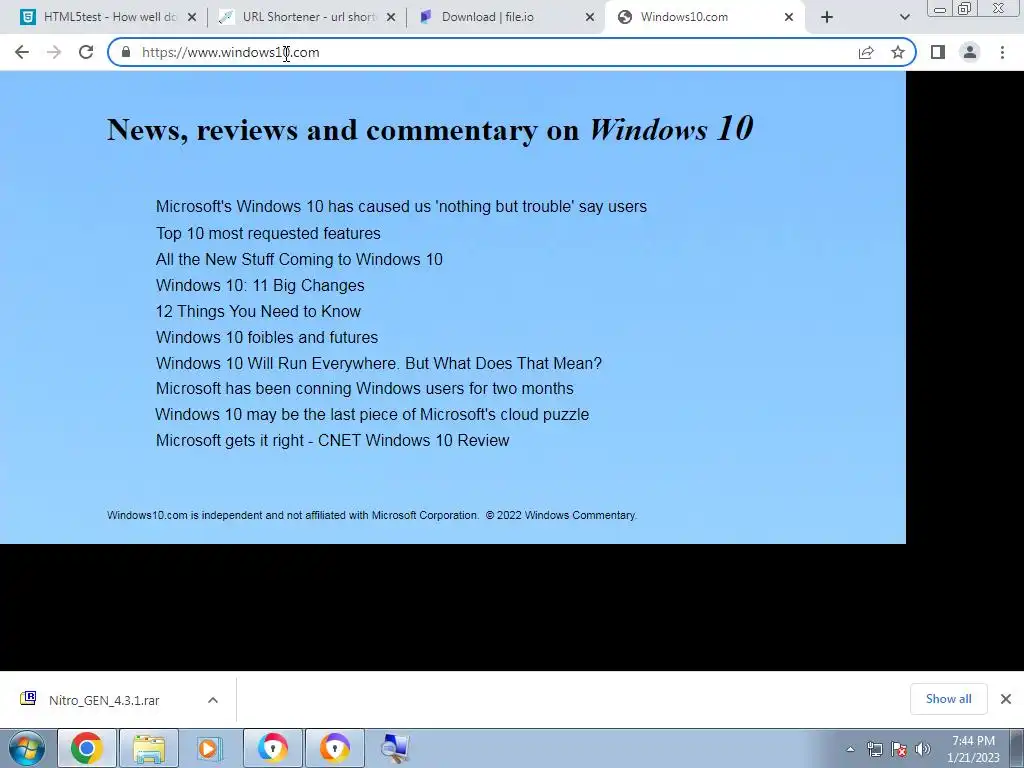This screenshot has width=1024, height=768.
Task: View site security via the lock icon
Action: pyautogui.click(x=126, y=52)
